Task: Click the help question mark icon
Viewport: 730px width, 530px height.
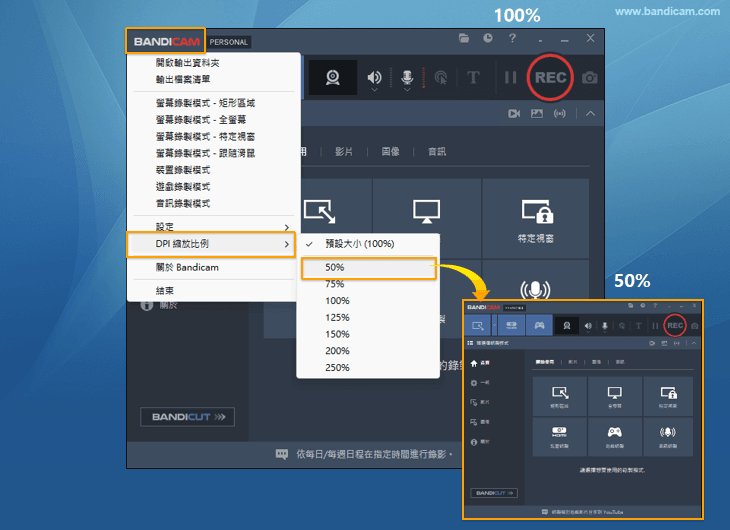Action: point(512,39)
